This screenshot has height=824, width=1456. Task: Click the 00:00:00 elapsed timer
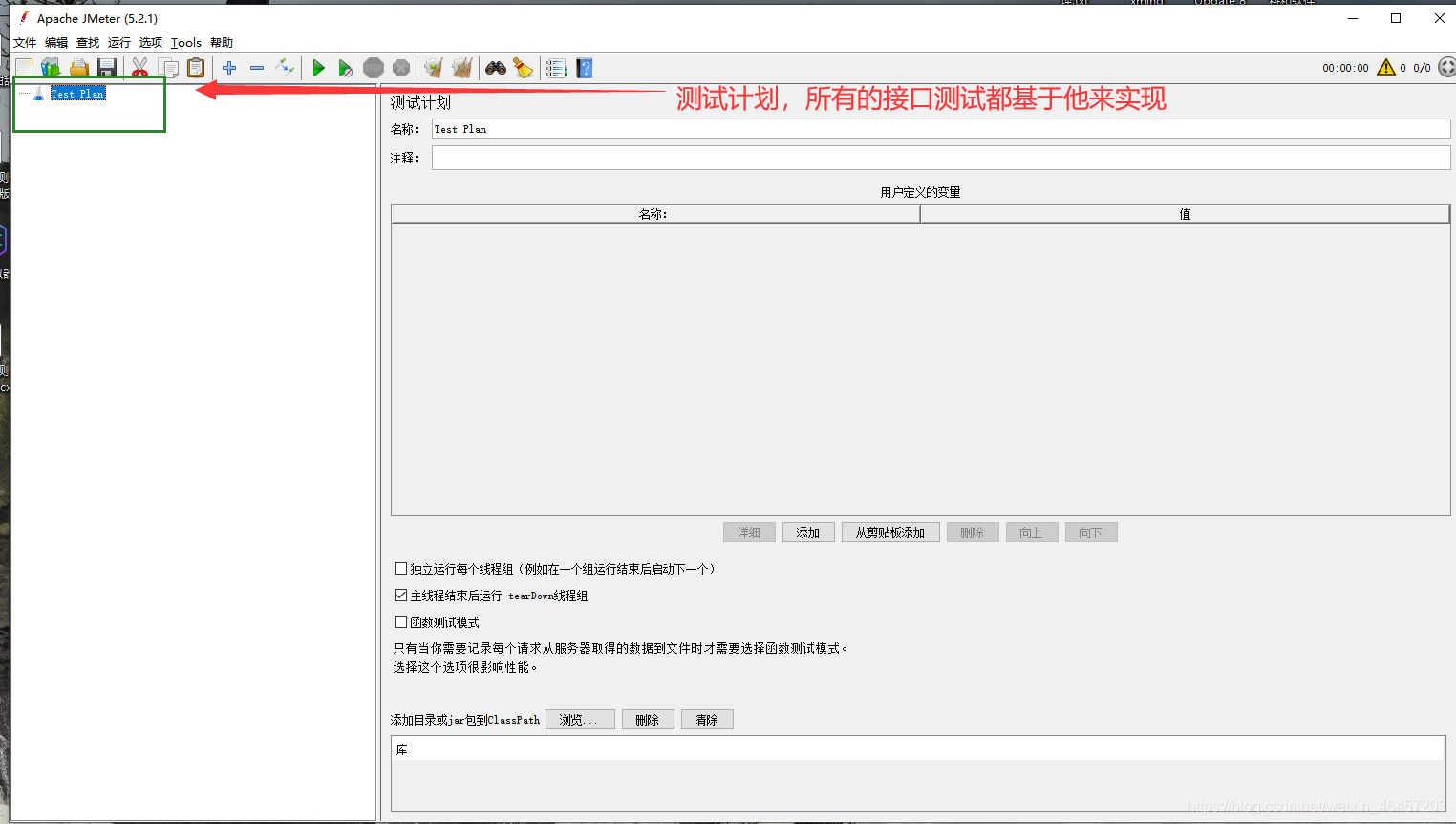coord(1345,68)
